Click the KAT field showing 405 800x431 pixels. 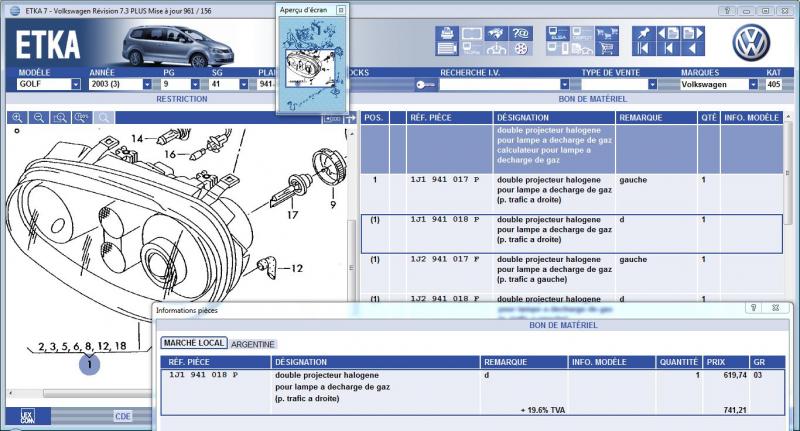tap(774, 85)
